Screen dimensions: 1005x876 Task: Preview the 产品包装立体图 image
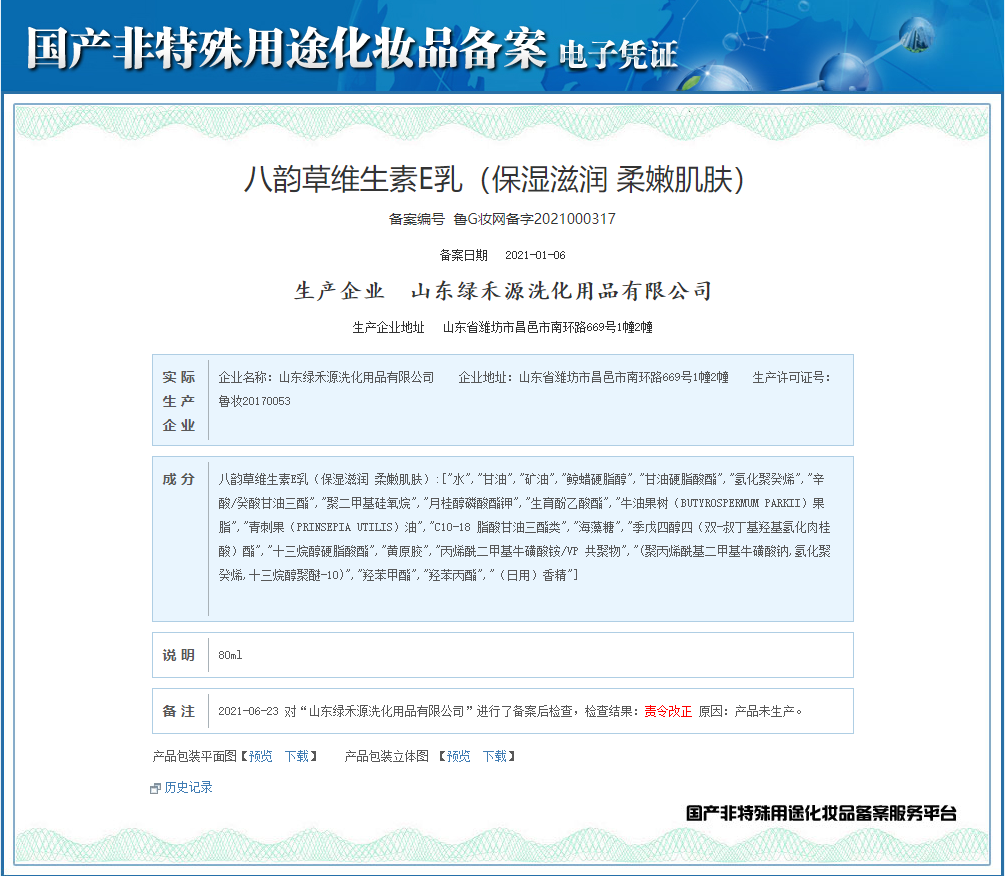(x=458, y=756)
